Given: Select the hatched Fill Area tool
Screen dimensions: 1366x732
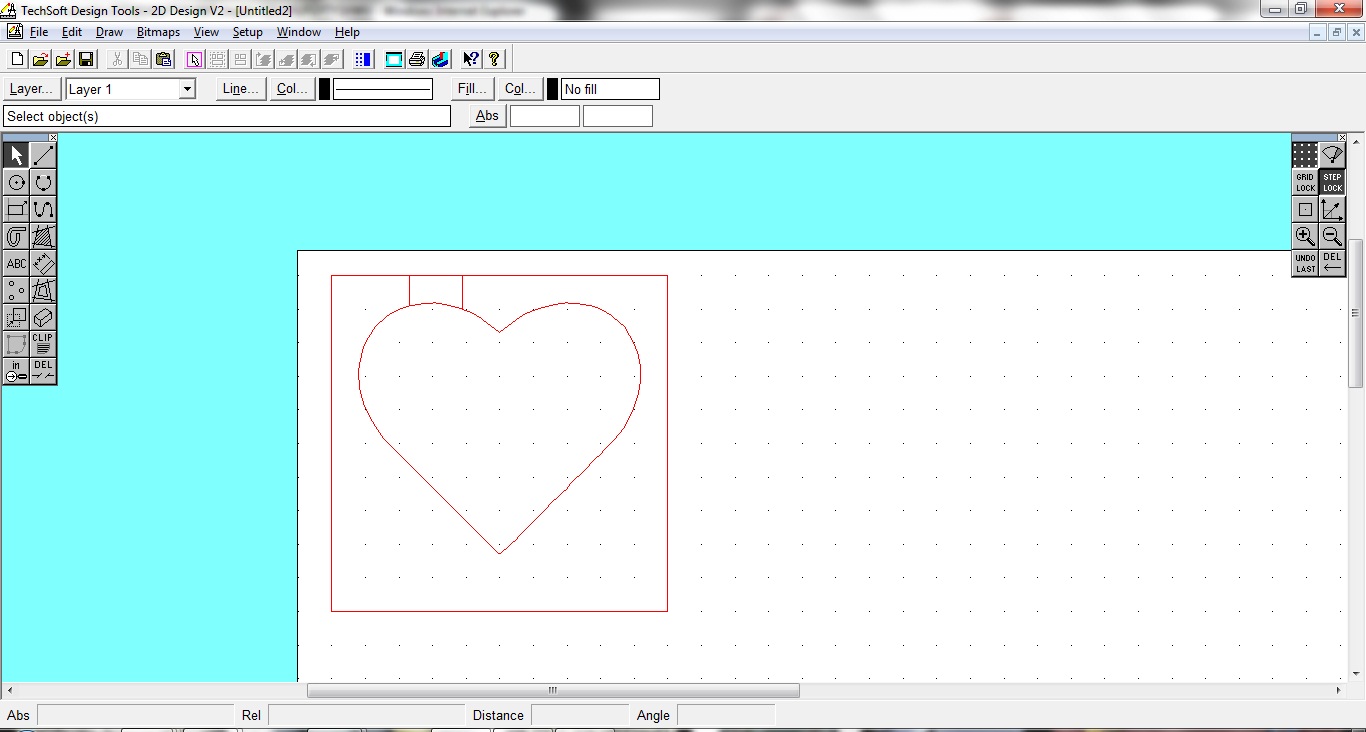Looking at the screenshot, I should [x=43, y=236].
